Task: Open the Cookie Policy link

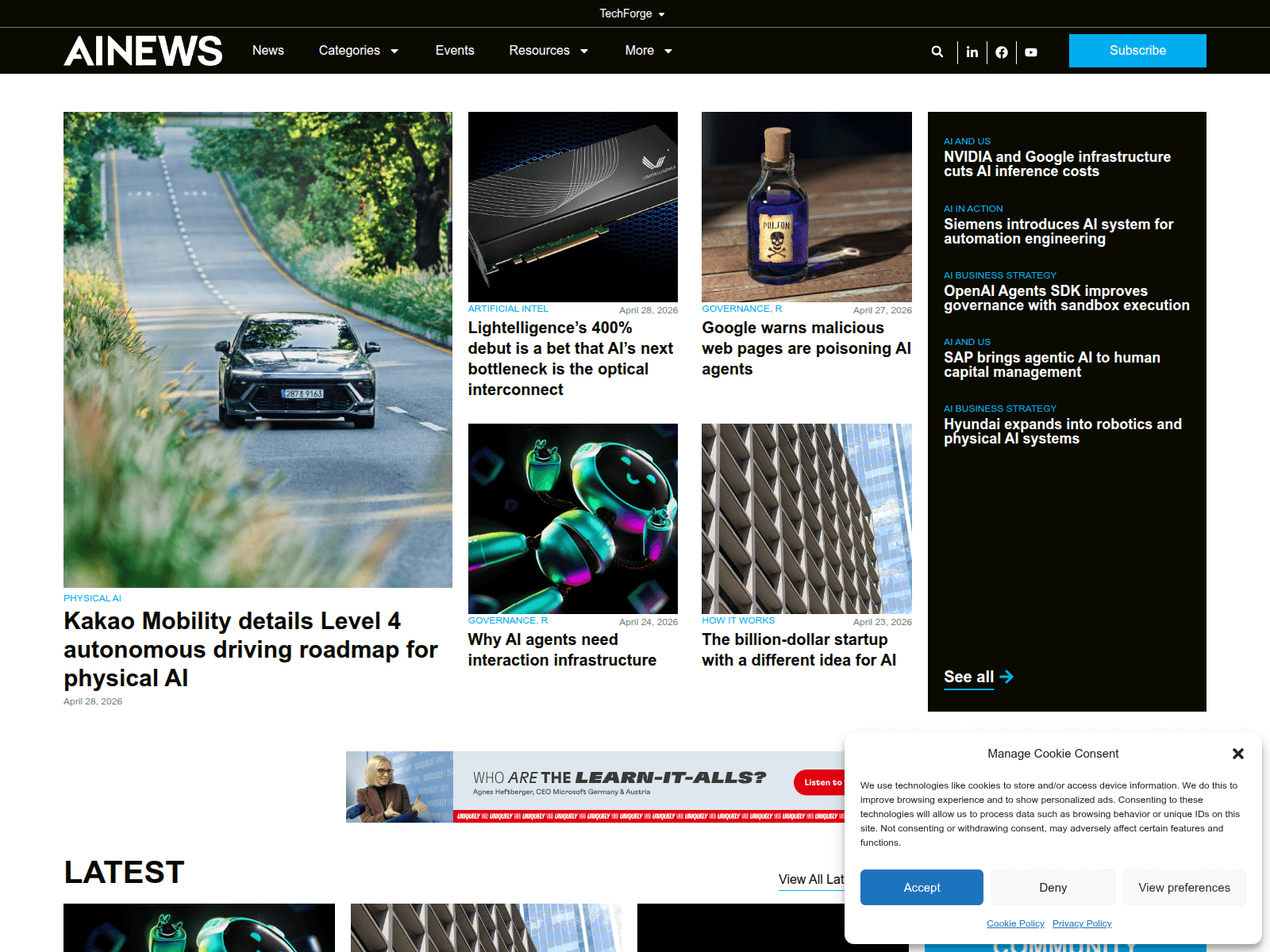Action: [1015, 923]
